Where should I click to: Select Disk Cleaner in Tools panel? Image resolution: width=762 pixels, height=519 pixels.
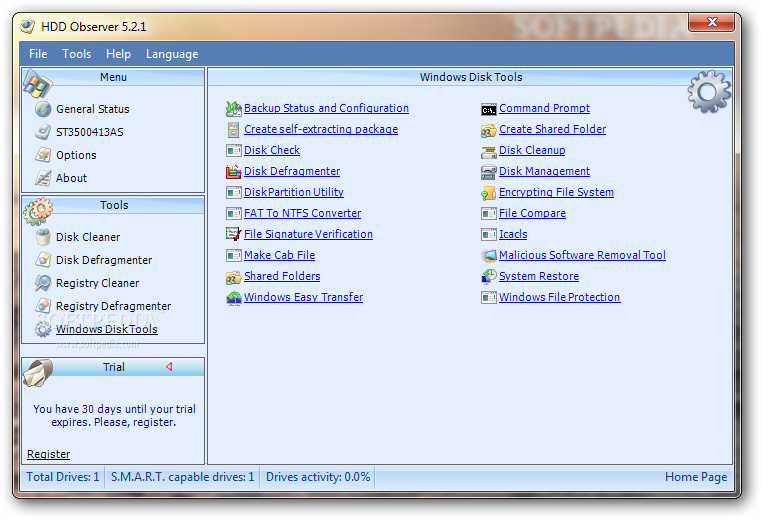[x=88, y=237]
